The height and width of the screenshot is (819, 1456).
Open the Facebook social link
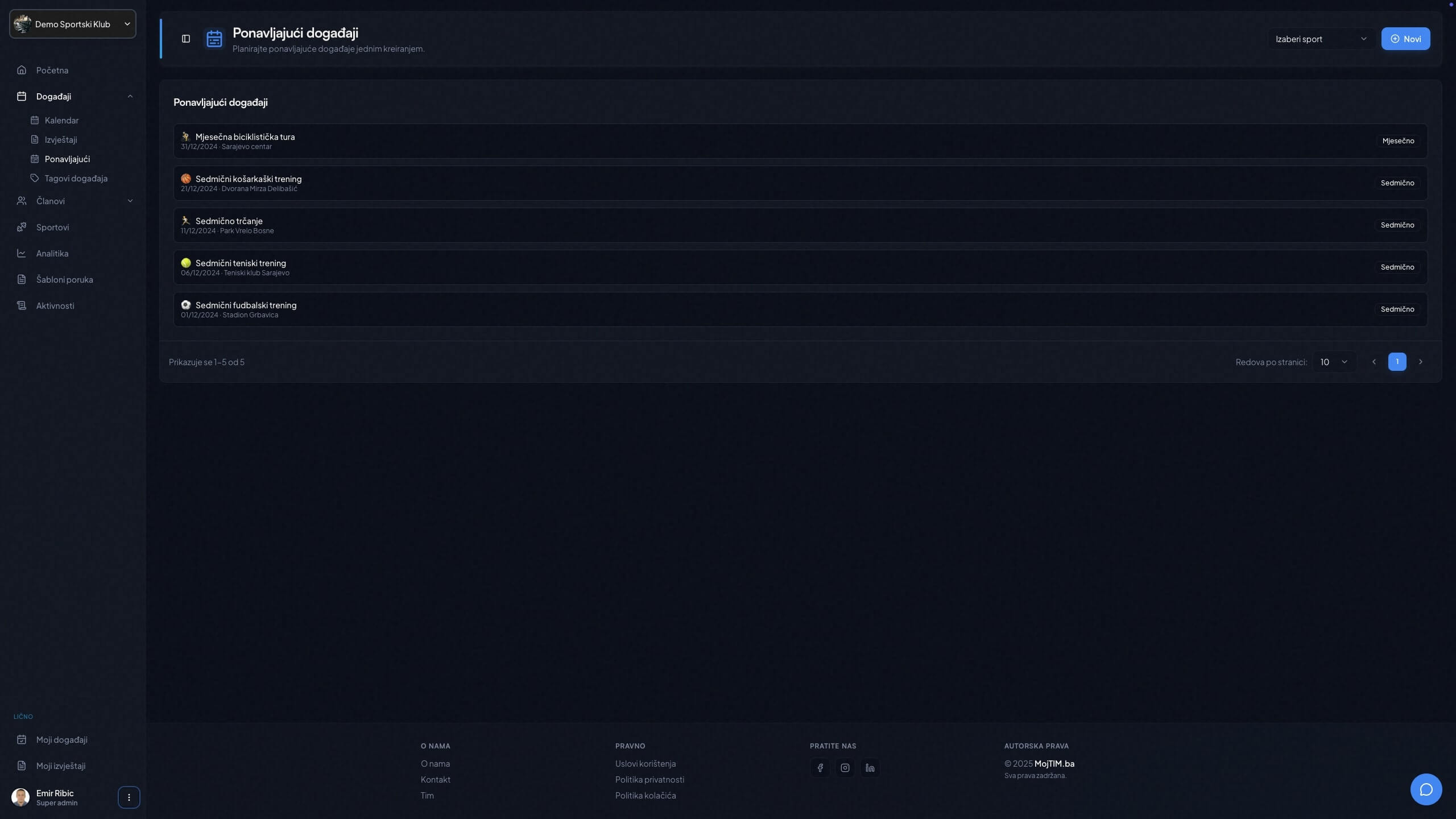tap(820, 768)
